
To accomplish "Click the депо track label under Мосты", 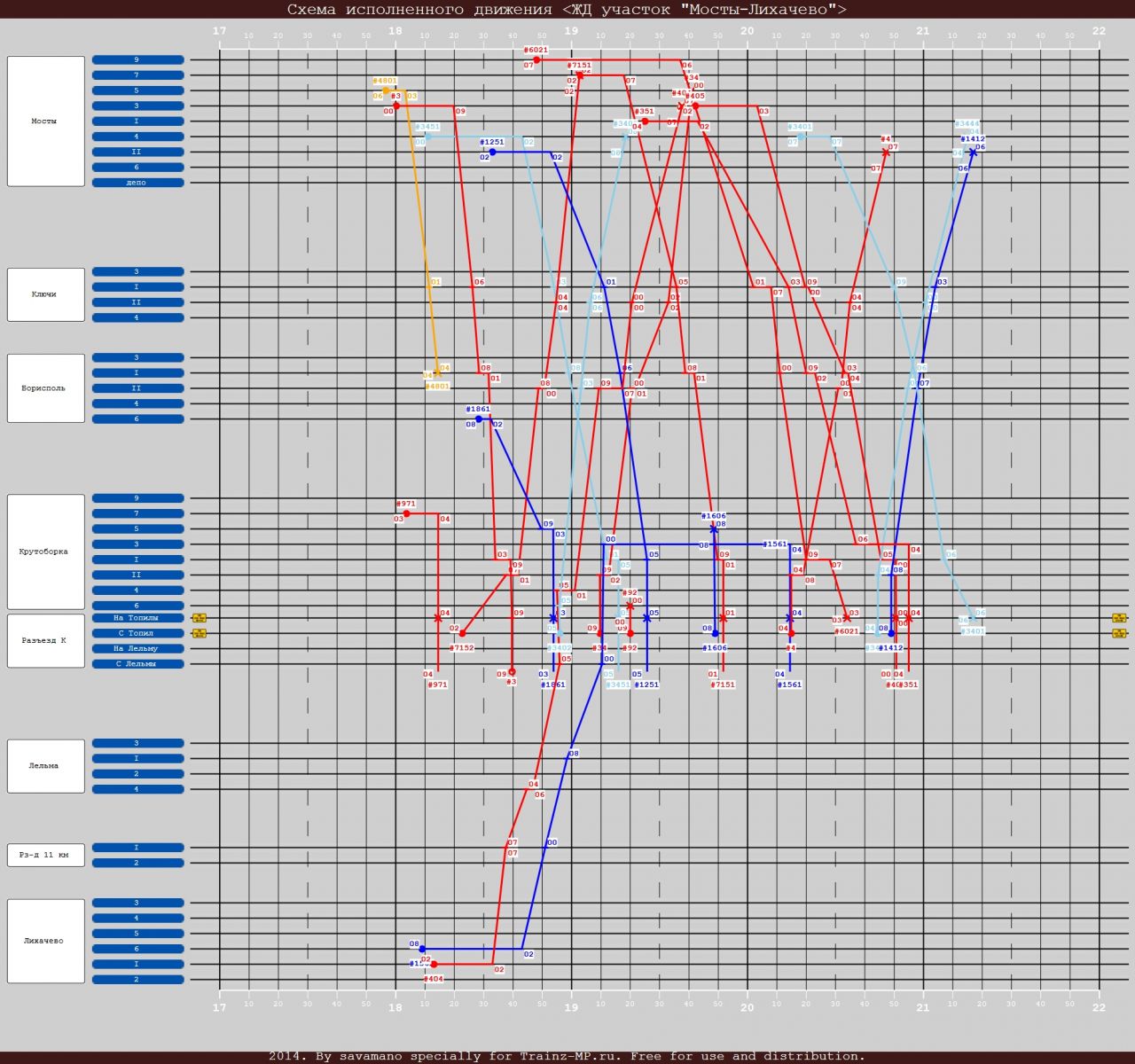I will click(x=137, y=183).
